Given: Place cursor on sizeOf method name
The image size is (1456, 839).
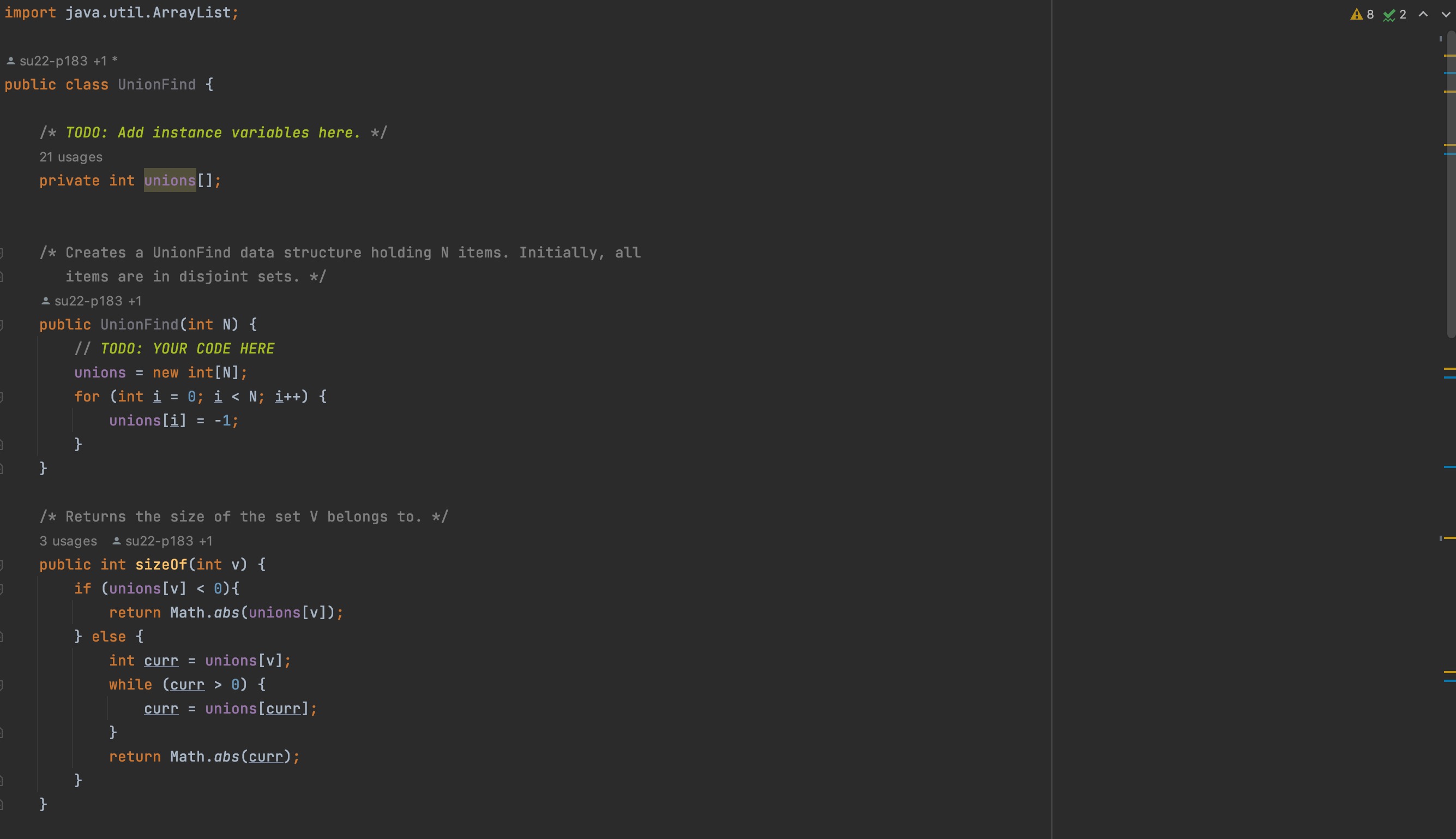Looking at the screenshot, I should click(x=161, y=565).
